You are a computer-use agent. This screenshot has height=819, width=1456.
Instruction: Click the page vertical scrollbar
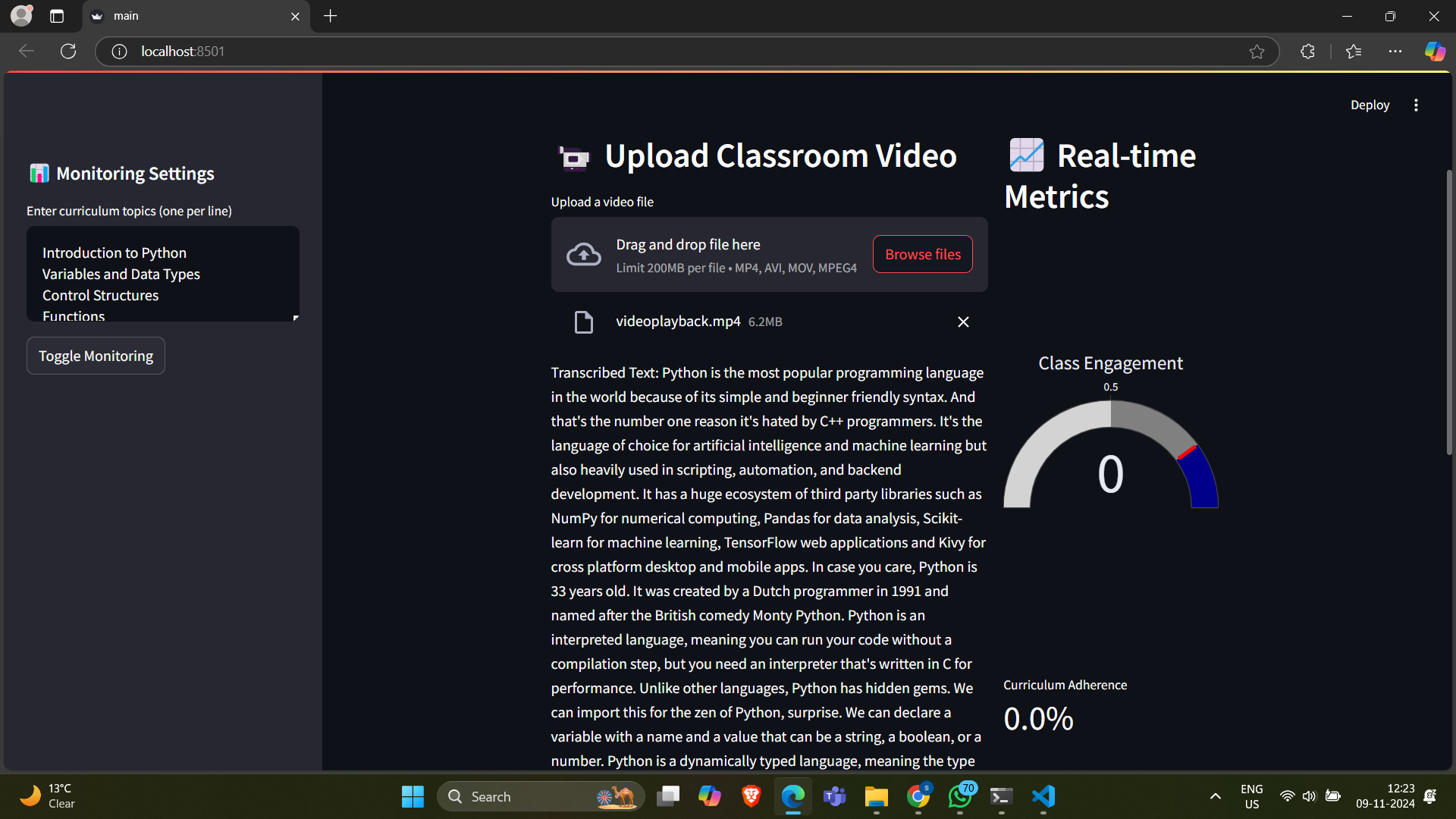pyautogui.click(x=1449, y=311)
